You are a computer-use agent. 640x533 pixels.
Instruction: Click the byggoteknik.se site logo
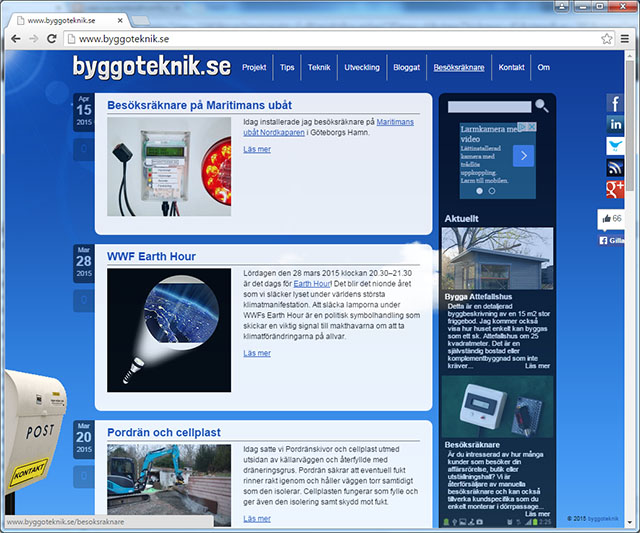(x=152, y=66)
